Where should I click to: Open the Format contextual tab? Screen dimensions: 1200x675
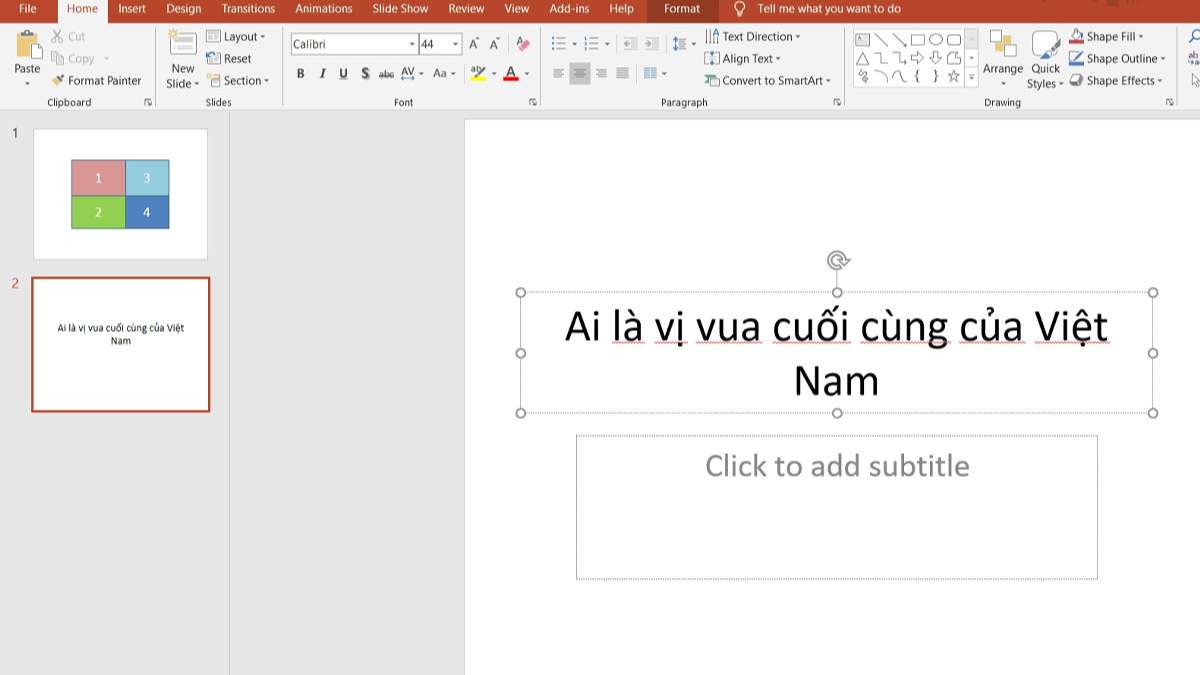pyautogui.click(x=682, y=9)
